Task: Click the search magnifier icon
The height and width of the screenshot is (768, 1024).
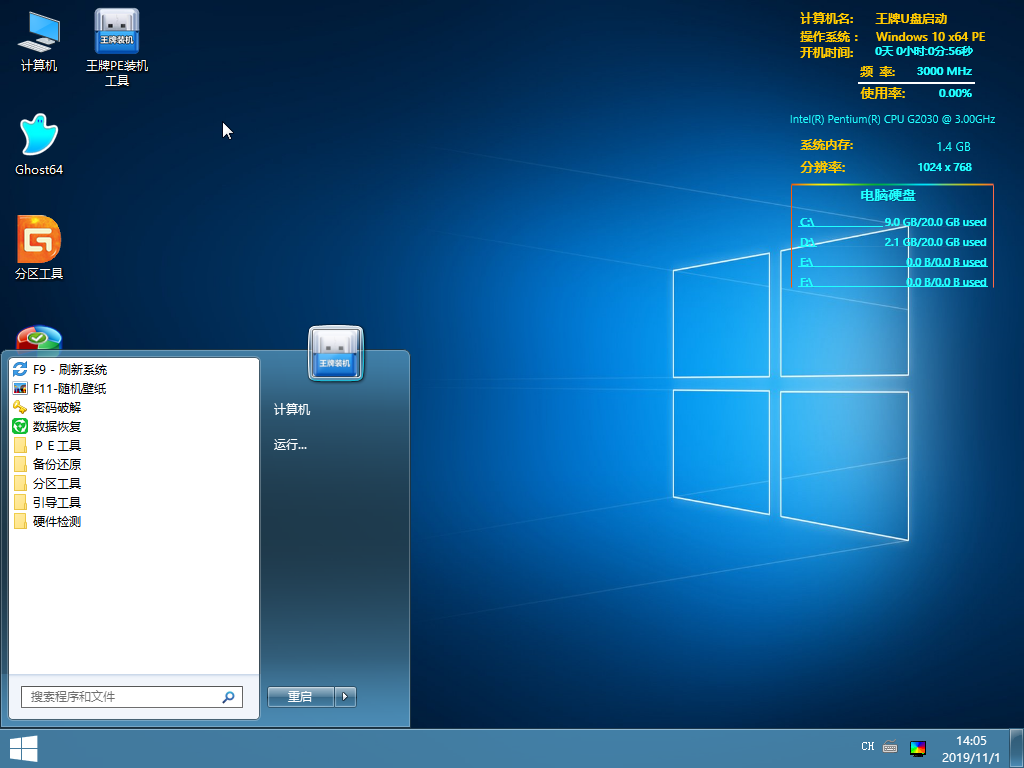Action: [229, 697]
